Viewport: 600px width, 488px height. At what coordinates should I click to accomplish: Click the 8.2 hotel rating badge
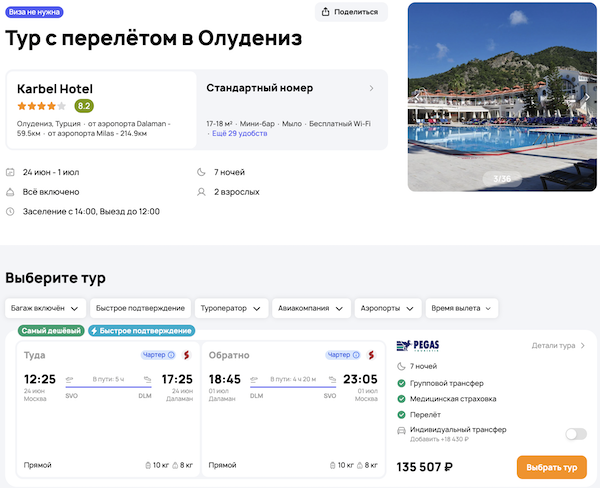pyautogui.click(x=84, y=105)
